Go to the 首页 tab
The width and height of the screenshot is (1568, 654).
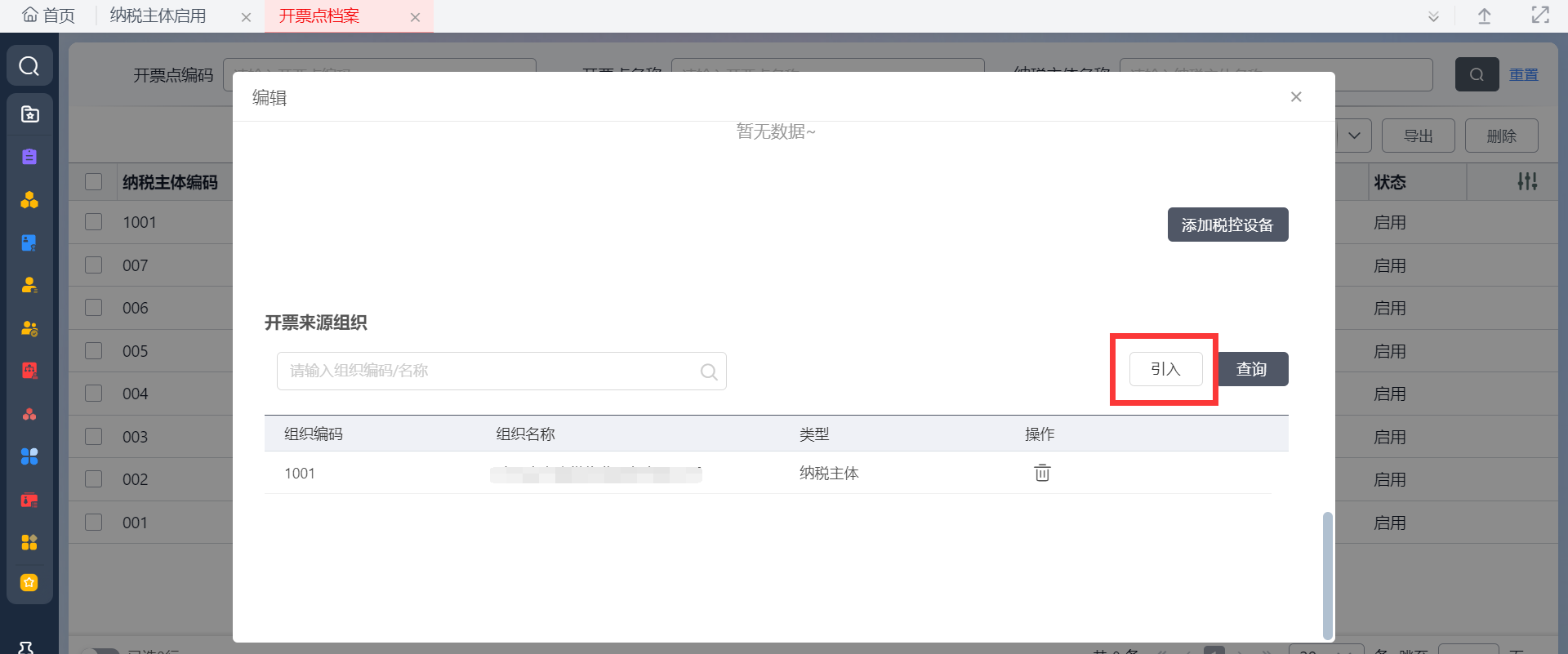click(x=49, y=16)
